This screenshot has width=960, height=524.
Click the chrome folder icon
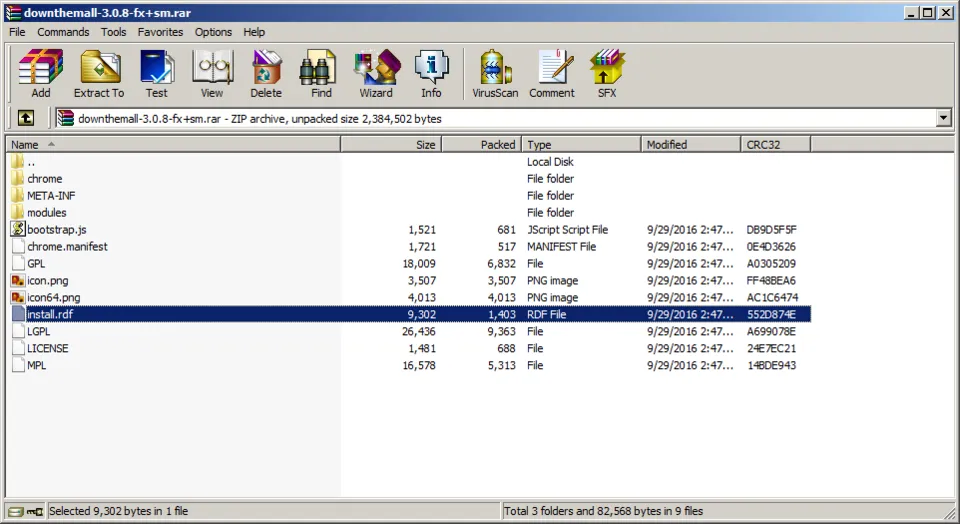pos(17,178)
